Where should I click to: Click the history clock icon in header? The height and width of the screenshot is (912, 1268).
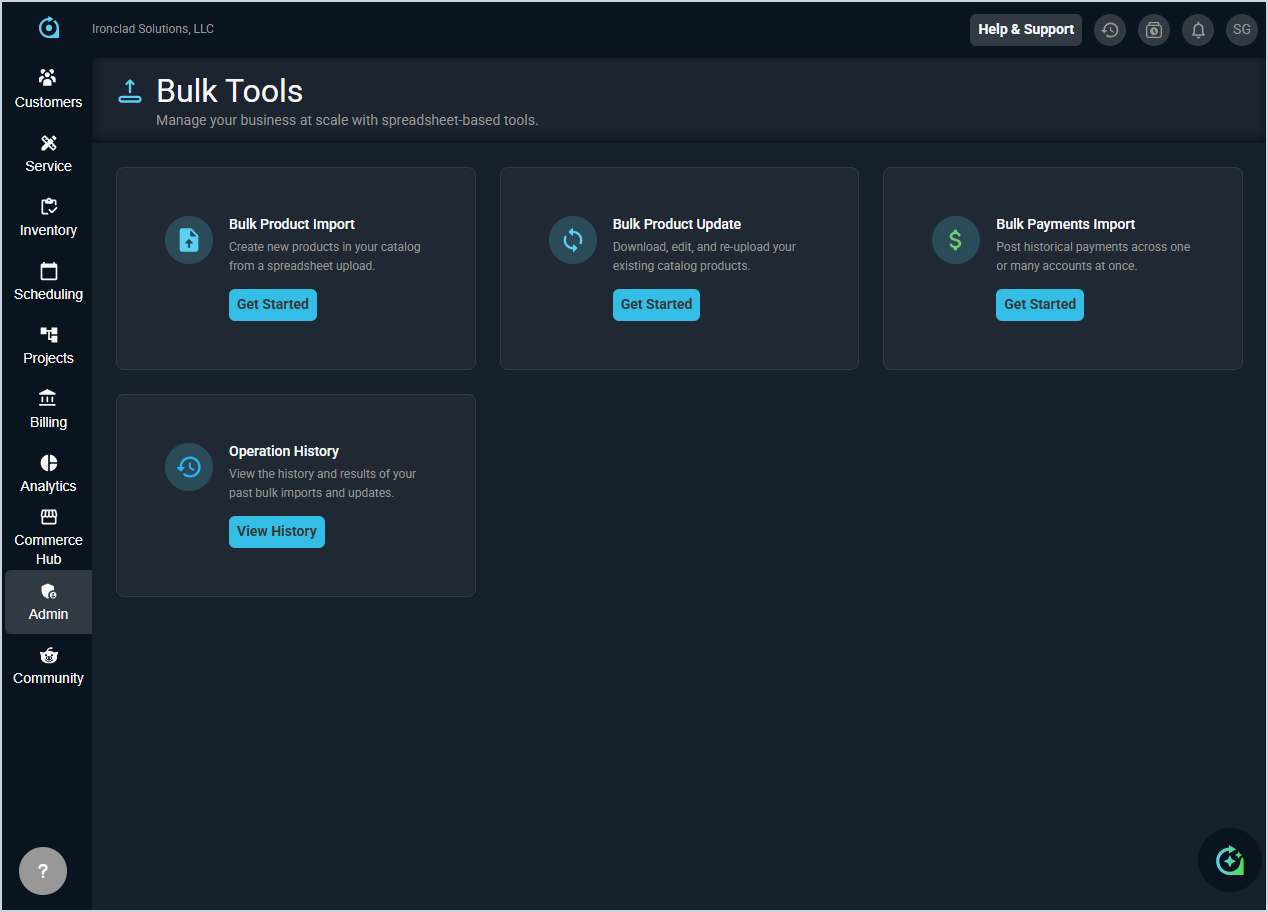pyautogui.click(x=1109, y=30)
